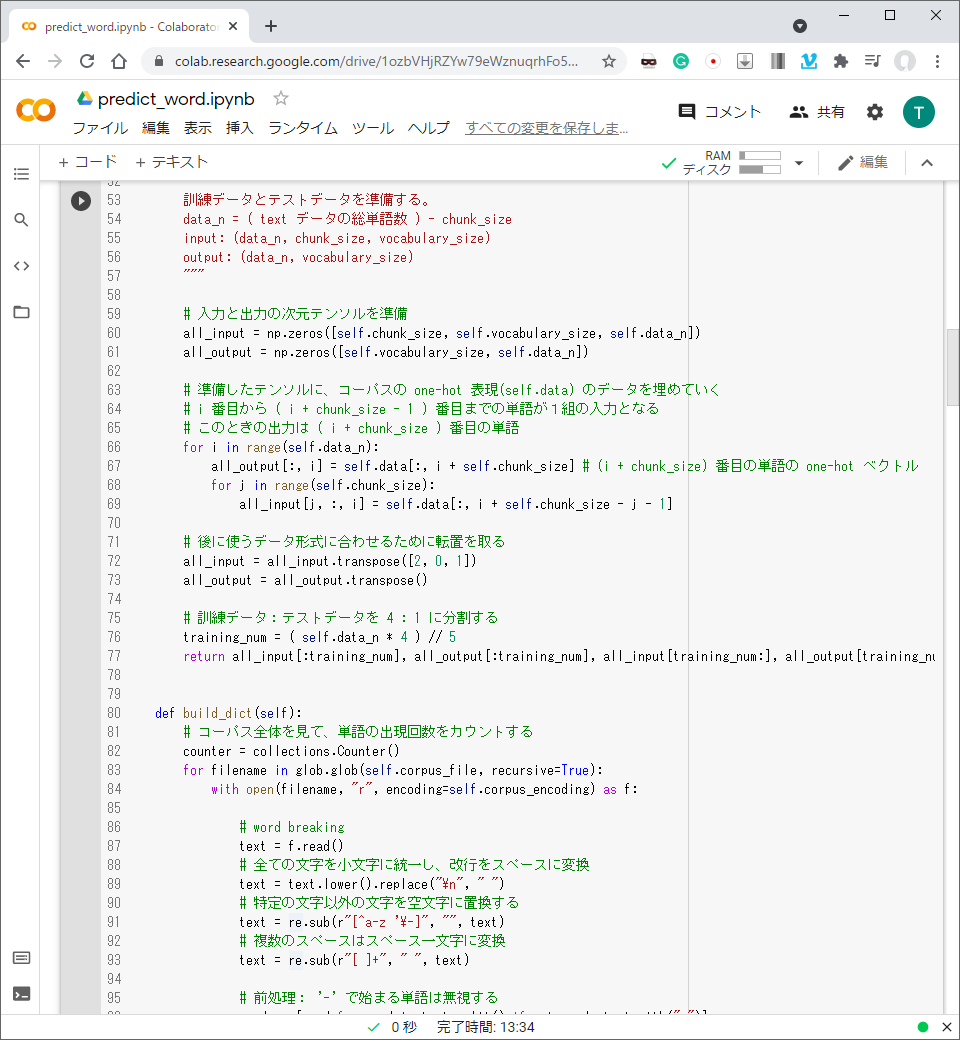Open the コメント comments button
This screenshot has height=1040, width=960.
pos(719,112)
